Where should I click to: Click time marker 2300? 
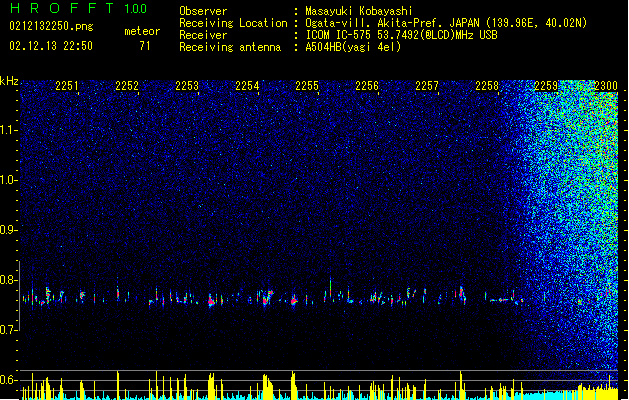click(606, 85)
